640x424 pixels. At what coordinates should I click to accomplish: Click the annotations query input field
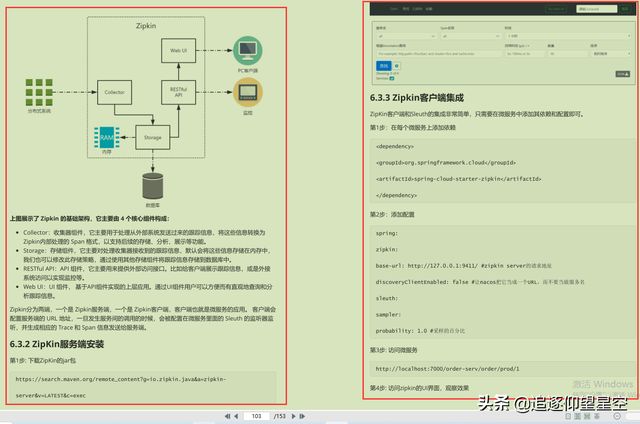coord(439,54)
